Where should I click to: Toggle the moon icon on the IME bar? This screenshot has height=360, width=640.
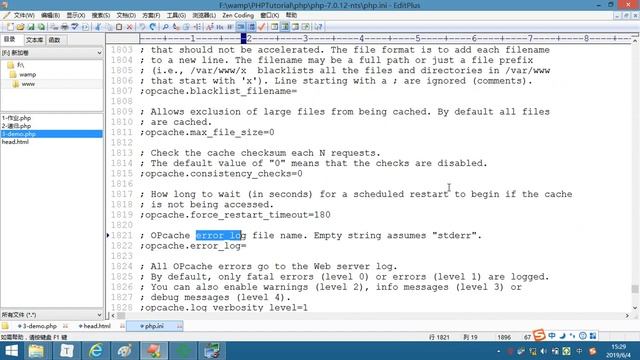pyautogui.click(x=562, y=336)
